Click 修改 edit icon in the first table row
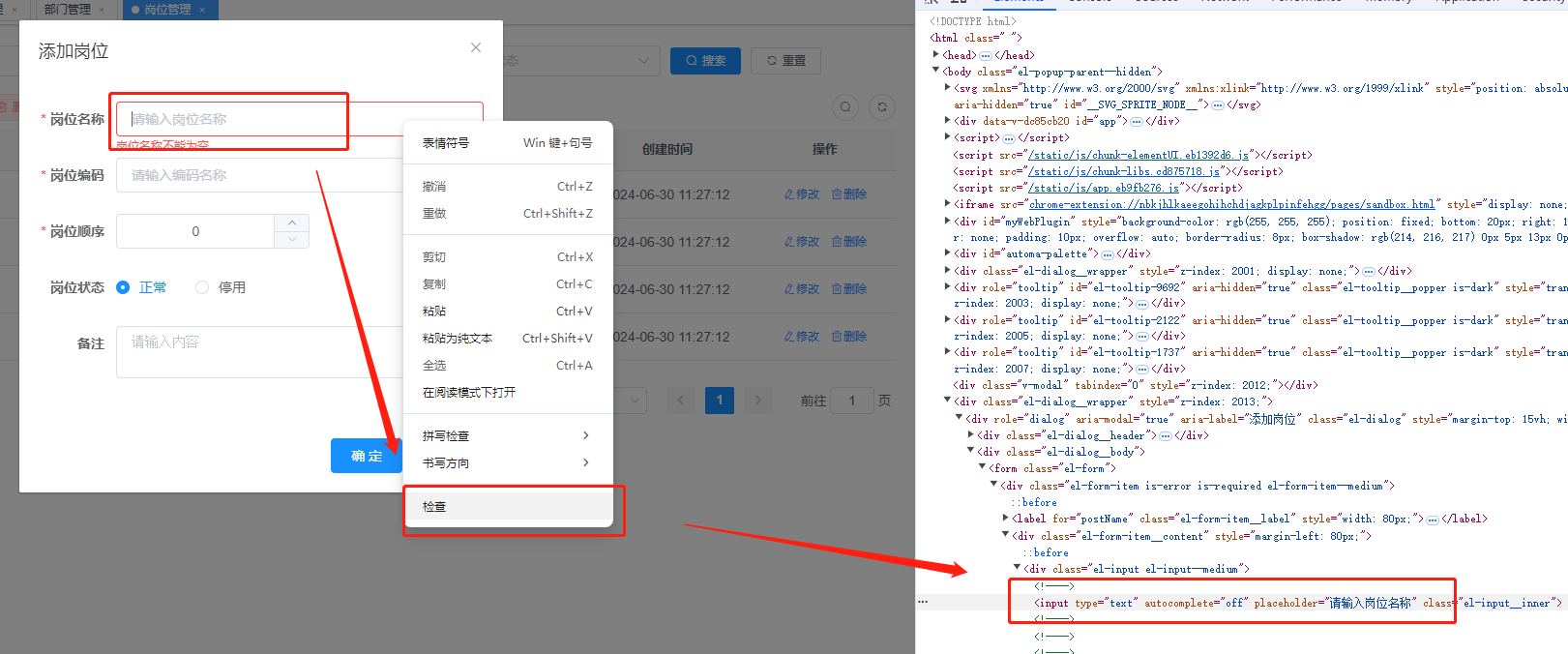The height and width of the screenshot is (654, 1568). coord(802,194)
